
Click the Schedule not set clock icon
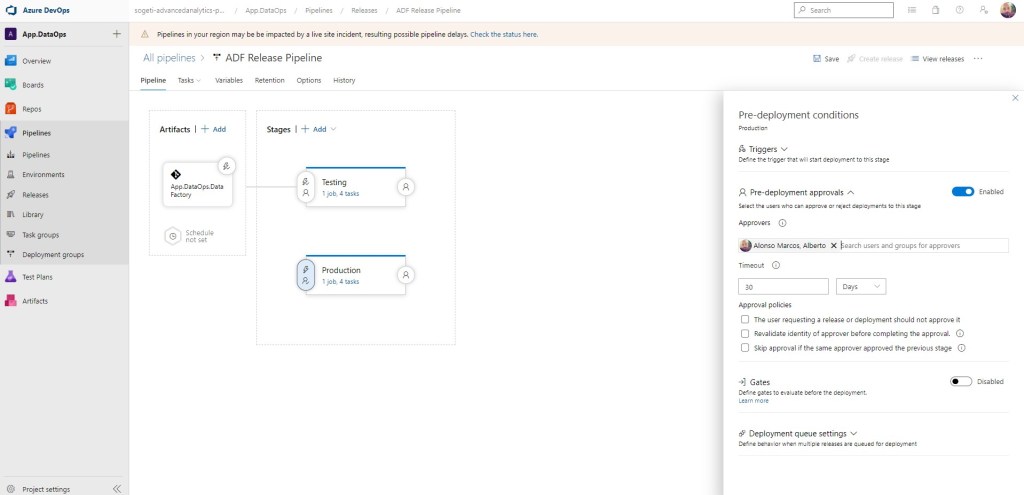click(x=173, y=236)
